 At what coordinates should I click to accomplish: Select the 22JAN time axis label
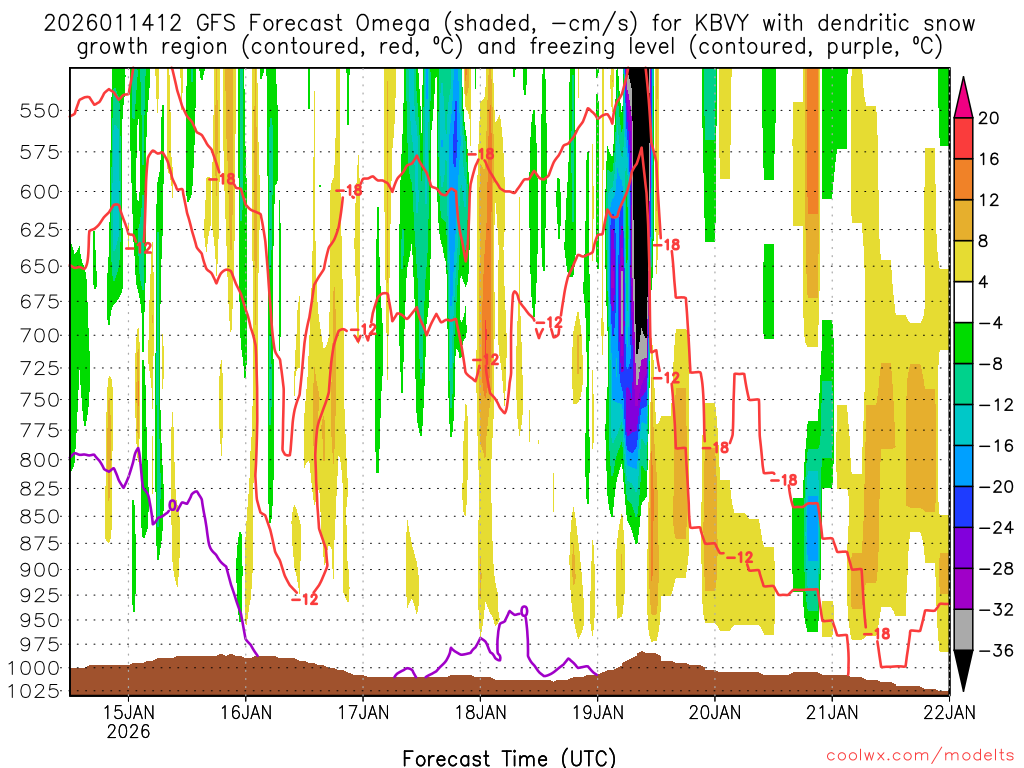[948, 712]
